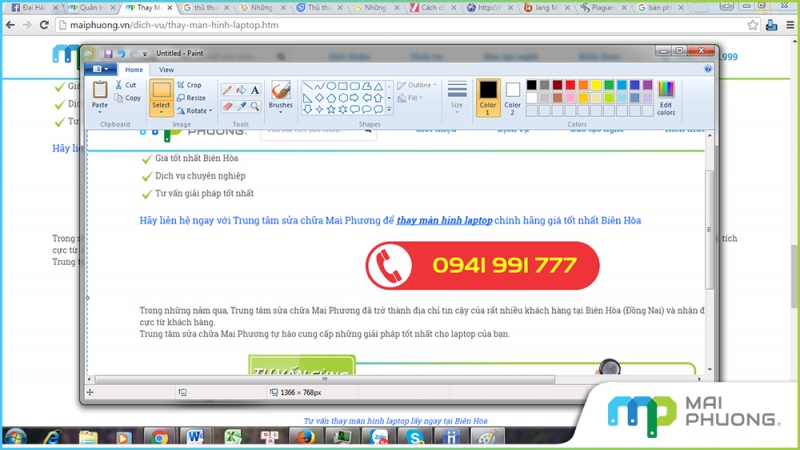Open Firefox from the taskbar

pyautogui.click(x=305, y=437)
